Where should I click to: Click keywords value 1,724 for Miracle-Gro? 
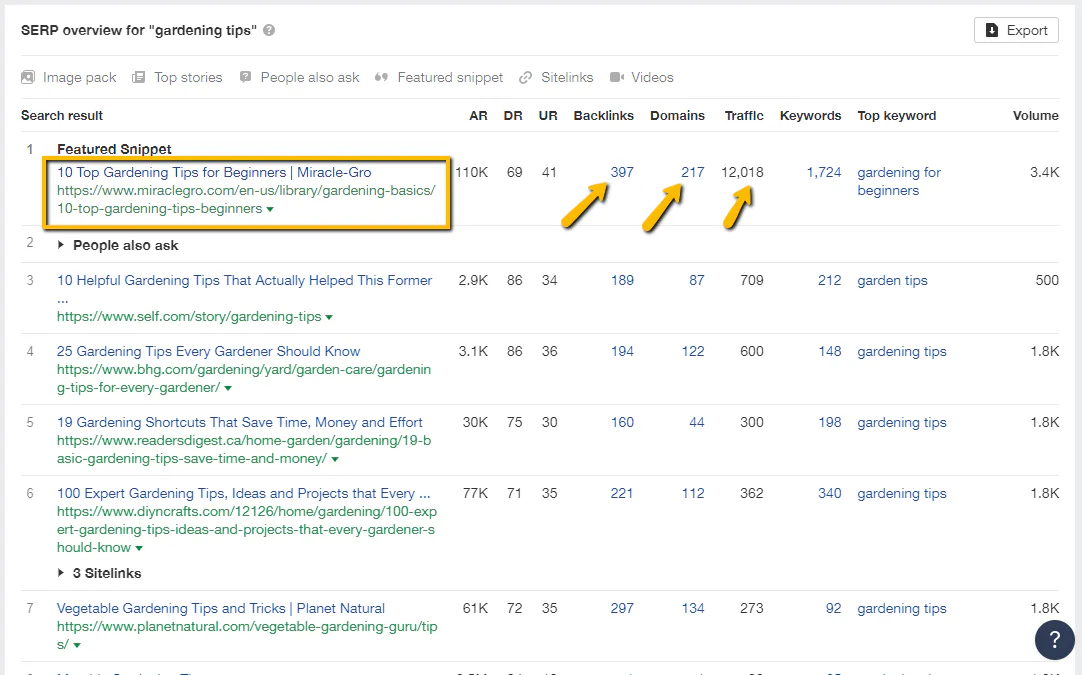[824, 172]
